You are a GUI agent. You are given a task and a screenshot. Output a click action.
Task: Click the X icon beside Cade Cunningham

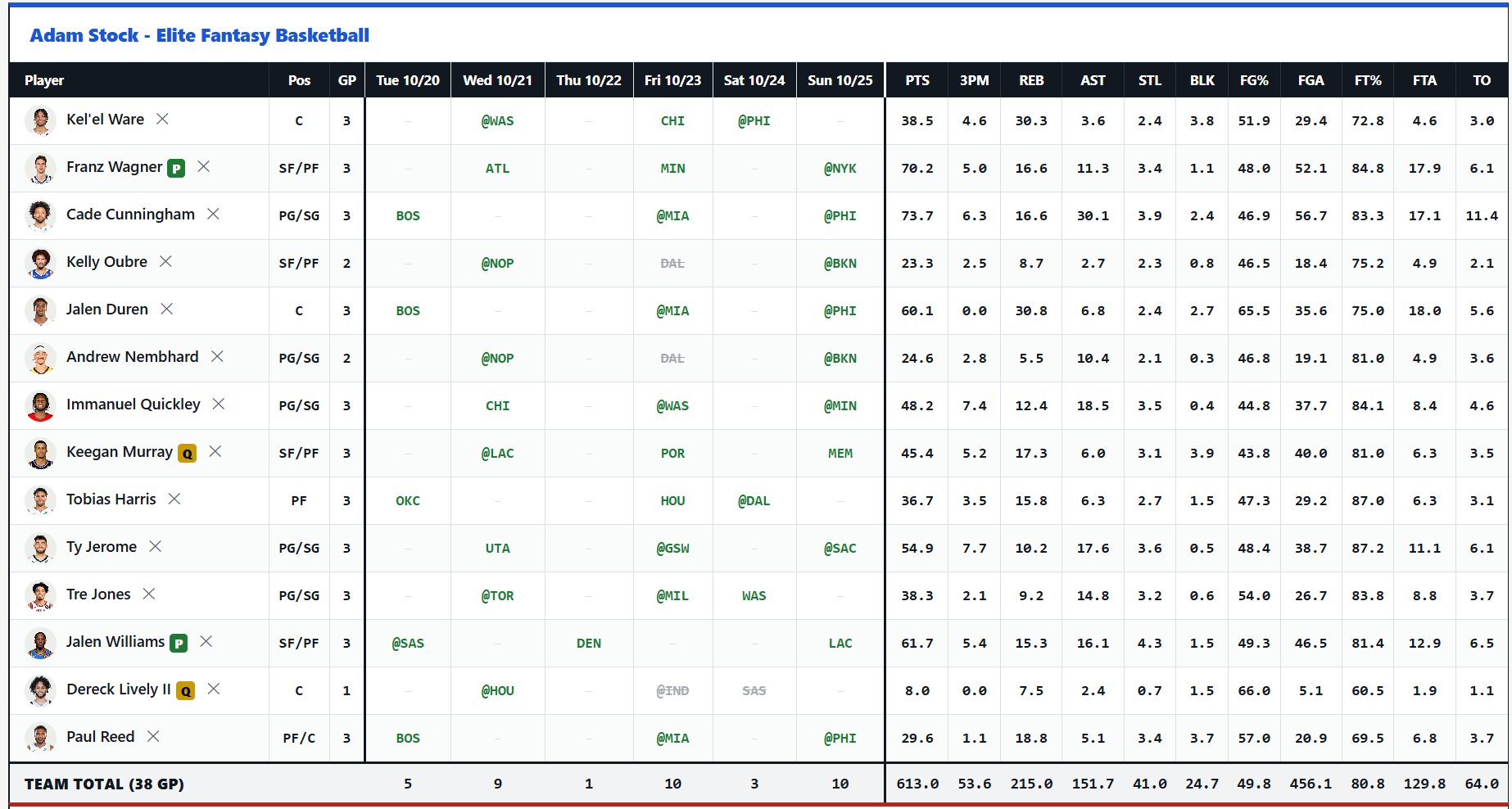point(213,215)
